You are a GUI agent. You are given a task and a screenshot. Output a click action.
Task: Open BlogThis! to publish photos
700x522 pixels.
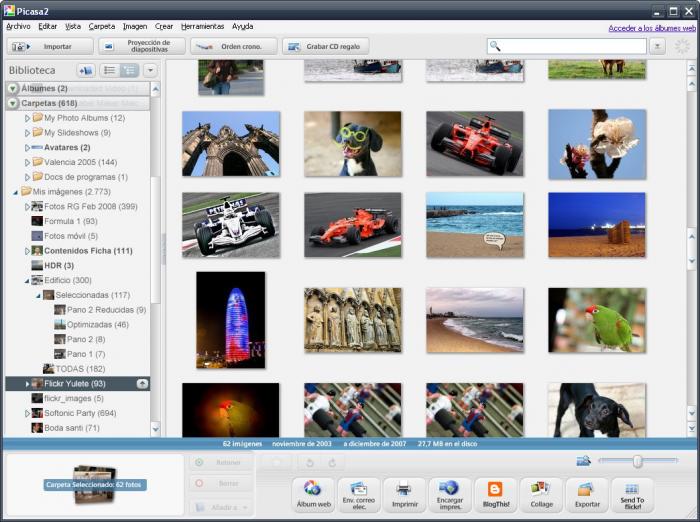pyautogui.click(x=495, y=494)
